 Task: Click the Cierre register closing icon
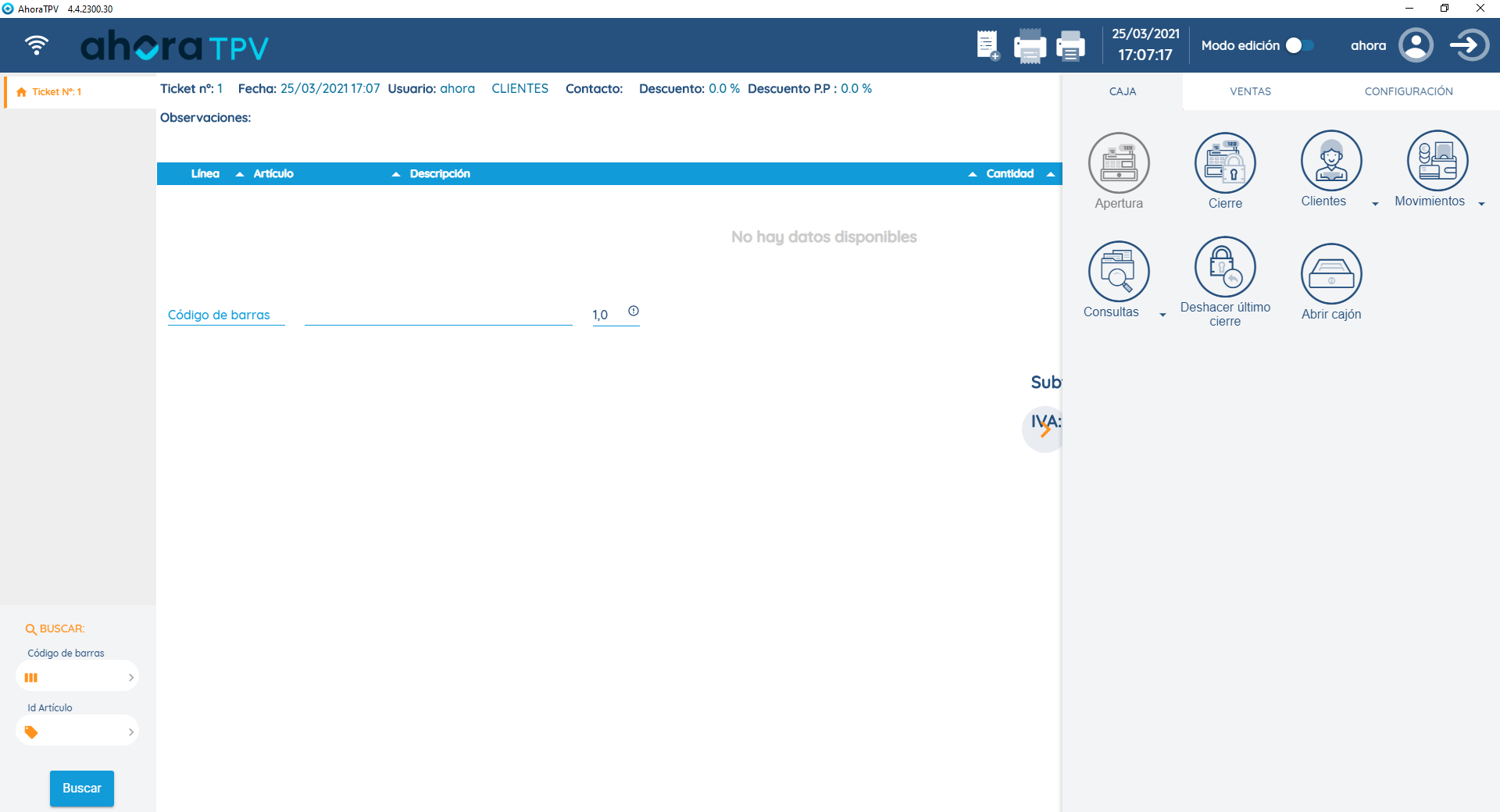pyautogui.click(x=1225, y=162)
